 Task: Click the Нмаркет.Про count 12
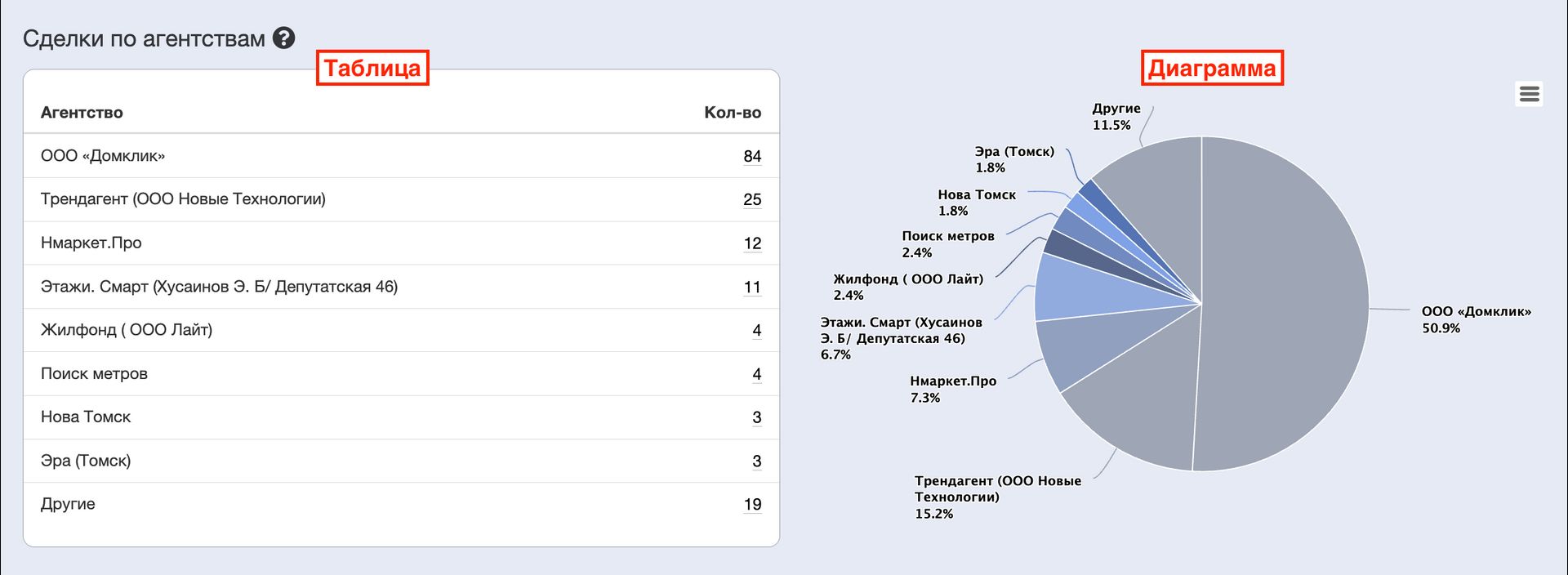point(752,243)
